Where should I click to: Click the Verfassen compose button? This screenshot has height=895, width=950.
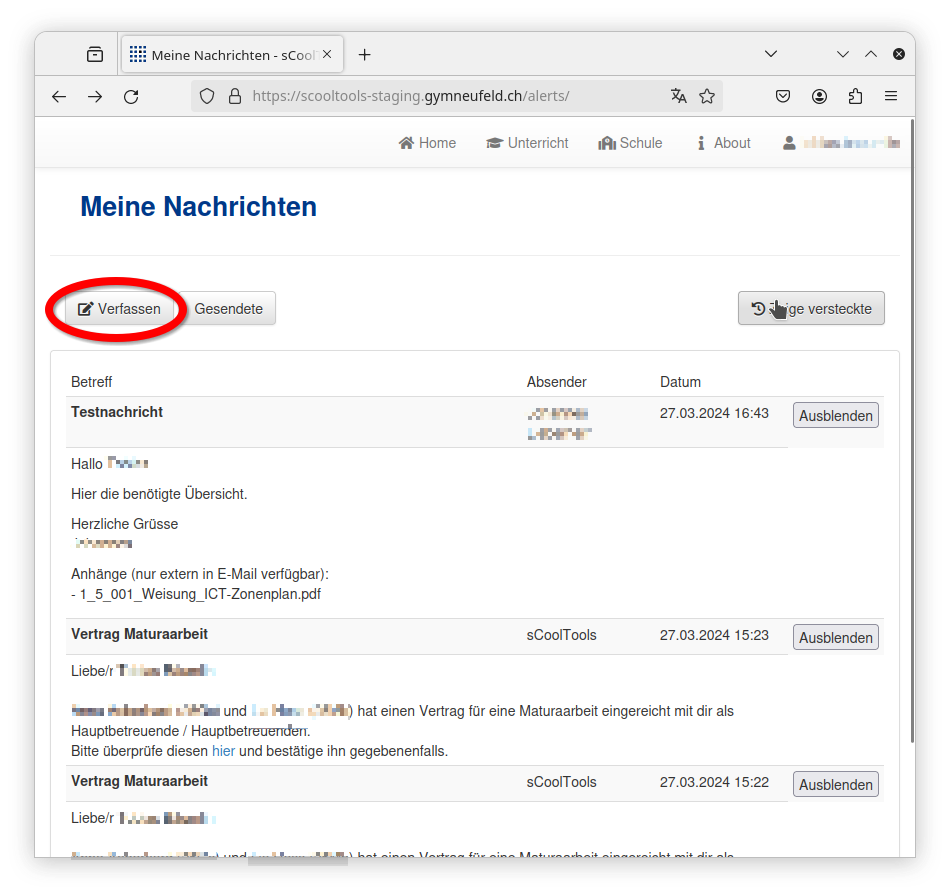[119, 309]
